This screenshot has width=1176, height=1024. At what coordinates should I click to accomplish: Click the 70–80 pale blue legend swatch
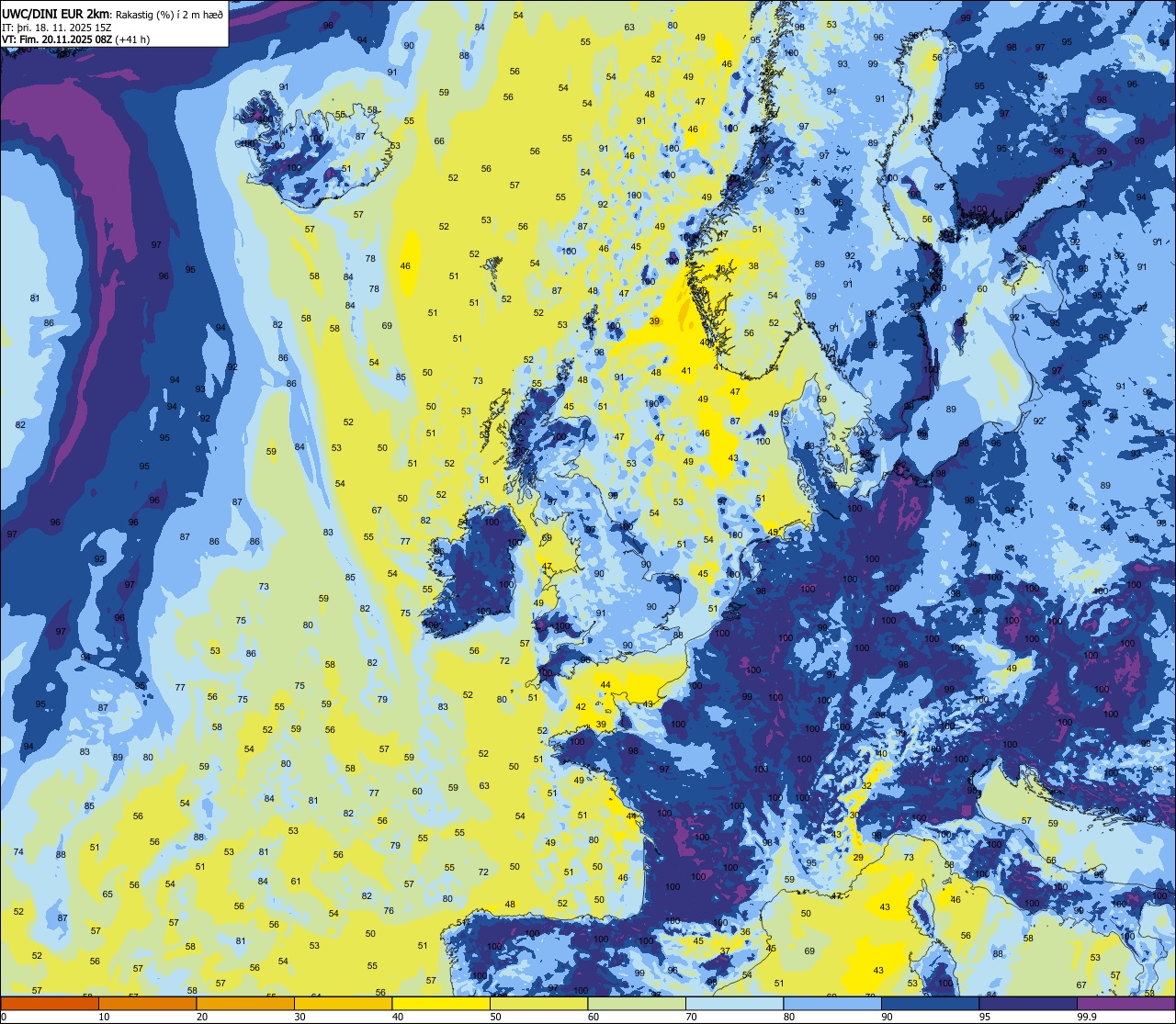734,1003
